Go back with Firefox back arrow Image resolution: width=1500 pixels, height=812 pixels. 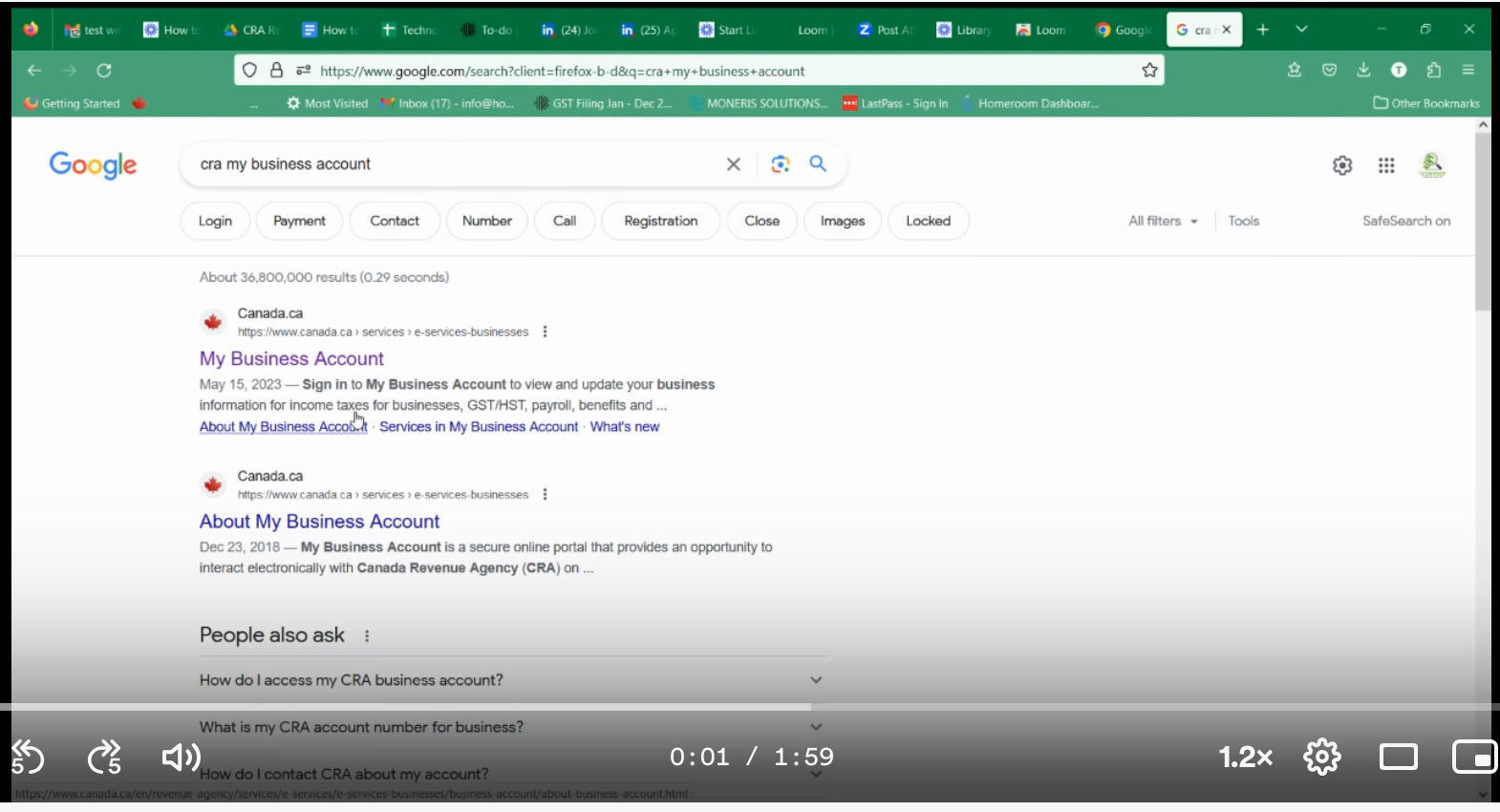pos(34,70)
